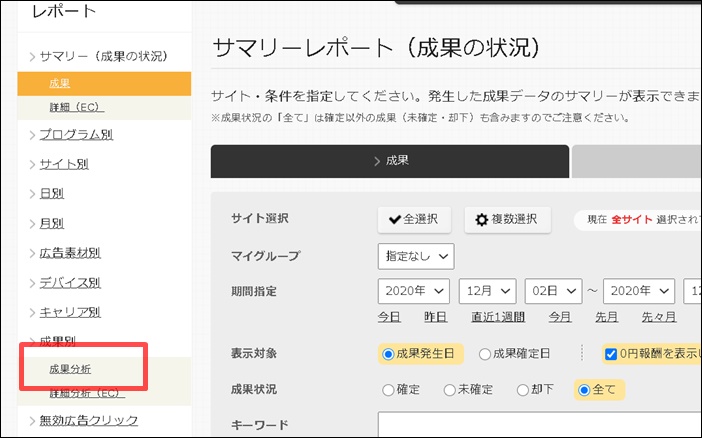Click the 直近1週間 period link
Viewport: 702px width, 438px height.
tap(500, 317)
